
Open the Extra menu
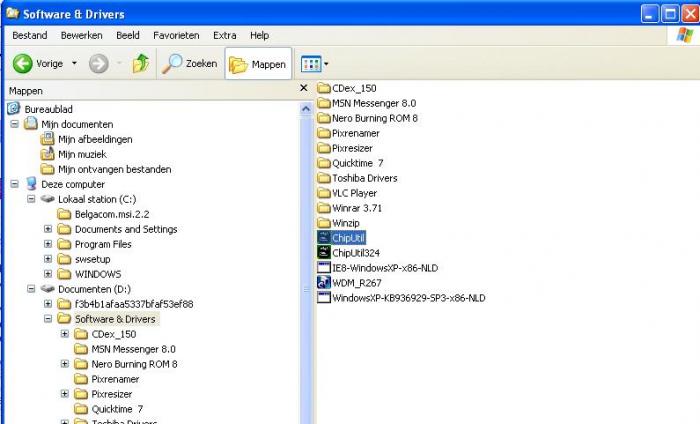pyautogui.click(x=225, y=35)
